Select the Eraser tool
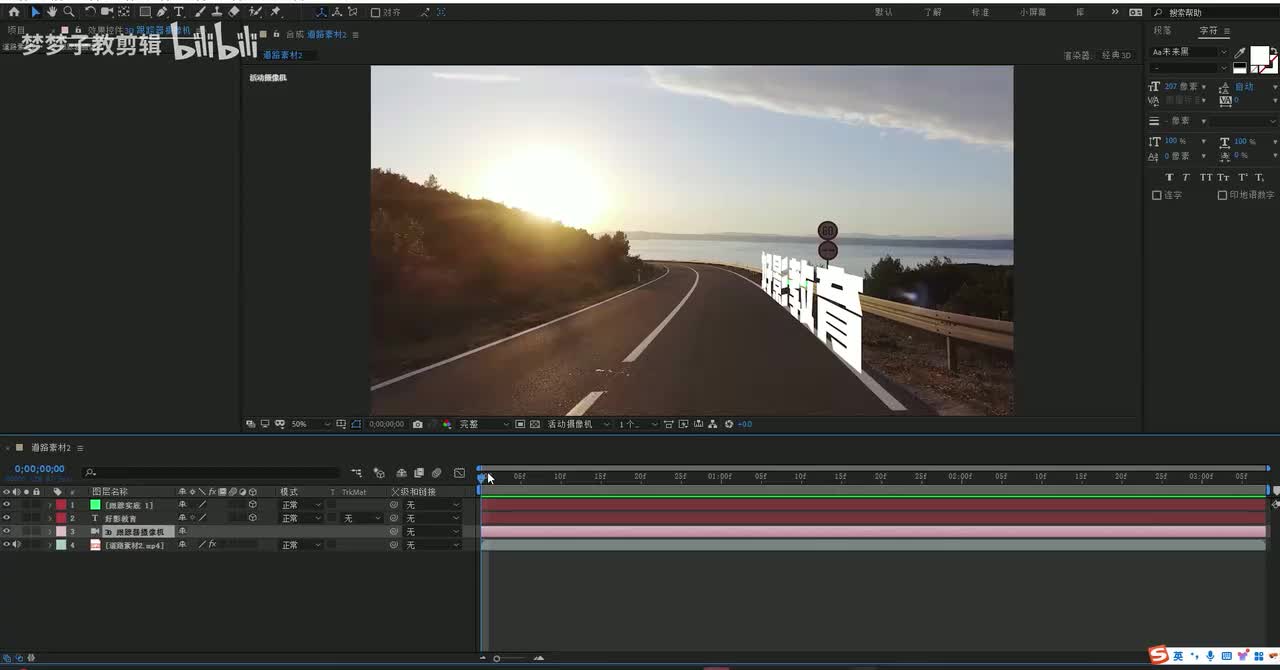Image resolution: width=1280 pixels, height=670 pixels. coord(233,12)
